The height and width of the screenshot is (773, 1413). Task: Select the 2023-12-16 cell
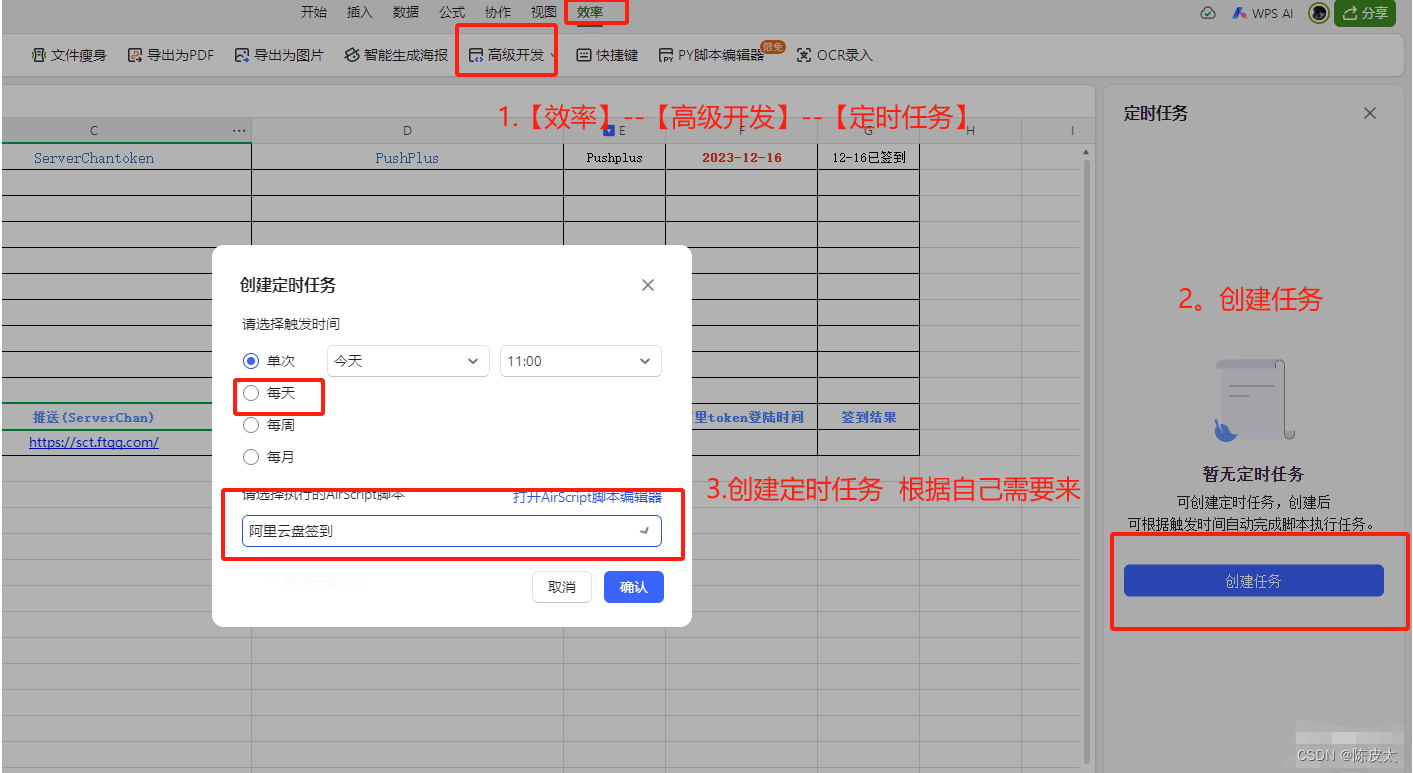741,158
